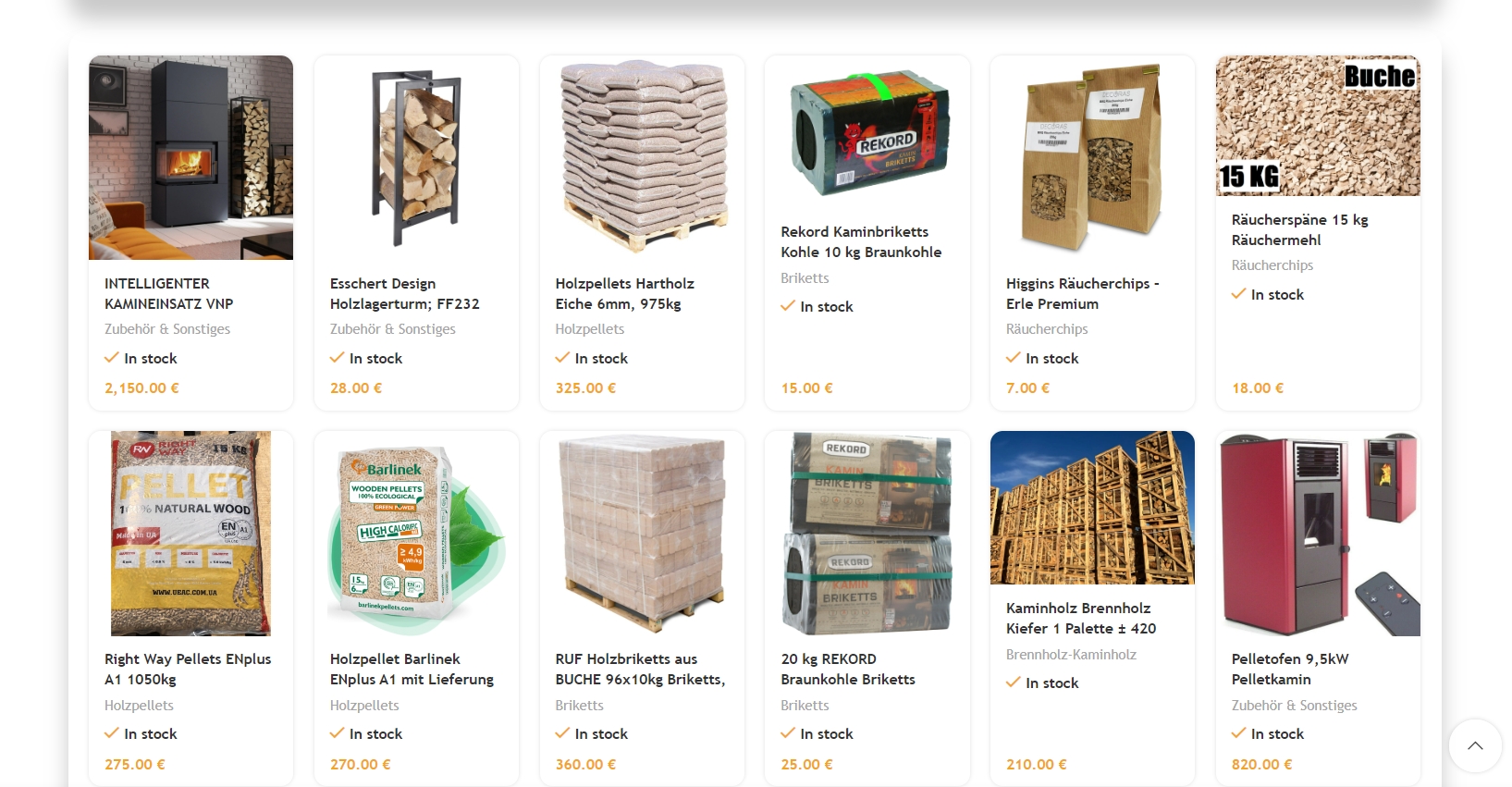View the 20 kg REKORD Braunkohle Briketts image
1512x787 pixels.
[867, 533]
